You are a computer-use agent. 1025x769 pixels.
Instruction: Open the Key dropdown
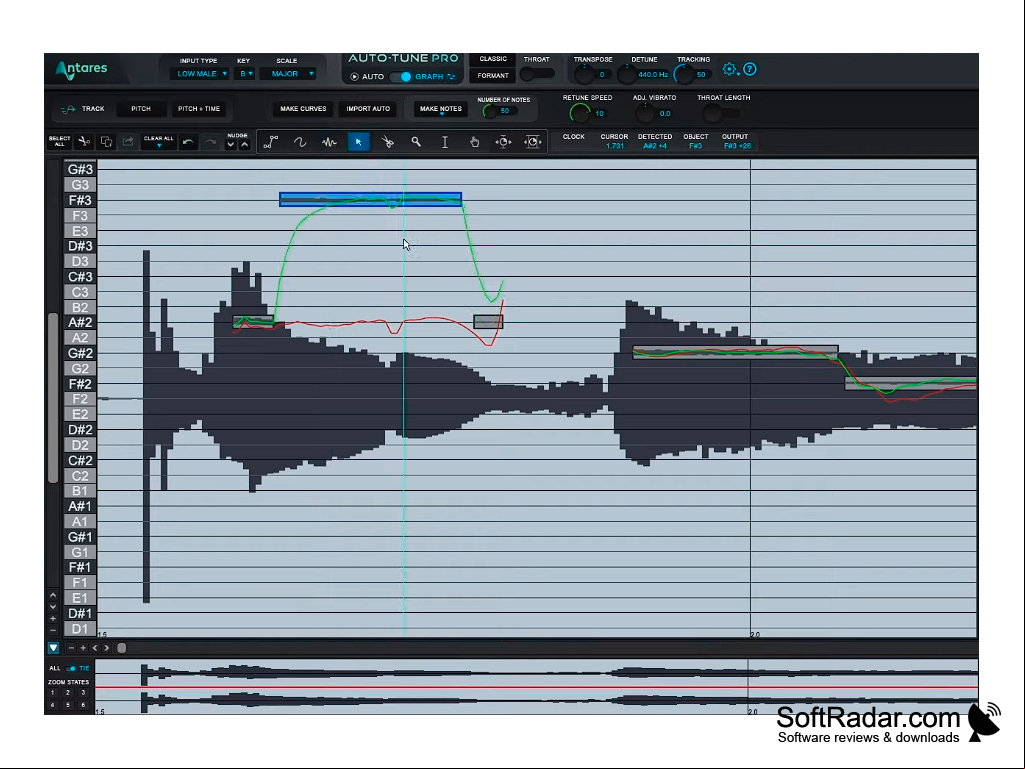[244, 74]
